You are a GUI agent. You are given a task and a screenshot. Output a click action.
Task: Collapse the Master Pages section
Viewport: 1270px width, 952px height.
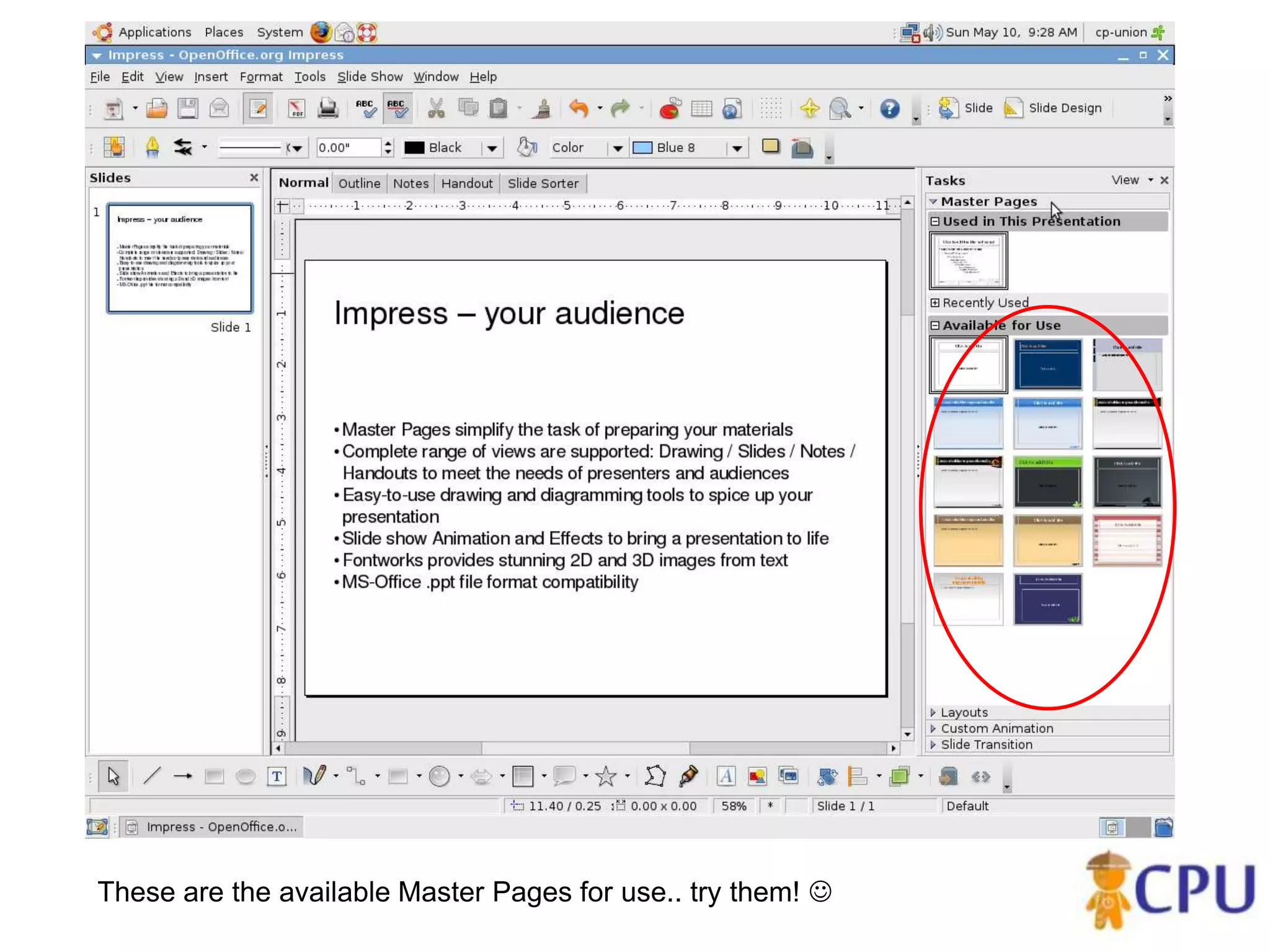(933, 201)
